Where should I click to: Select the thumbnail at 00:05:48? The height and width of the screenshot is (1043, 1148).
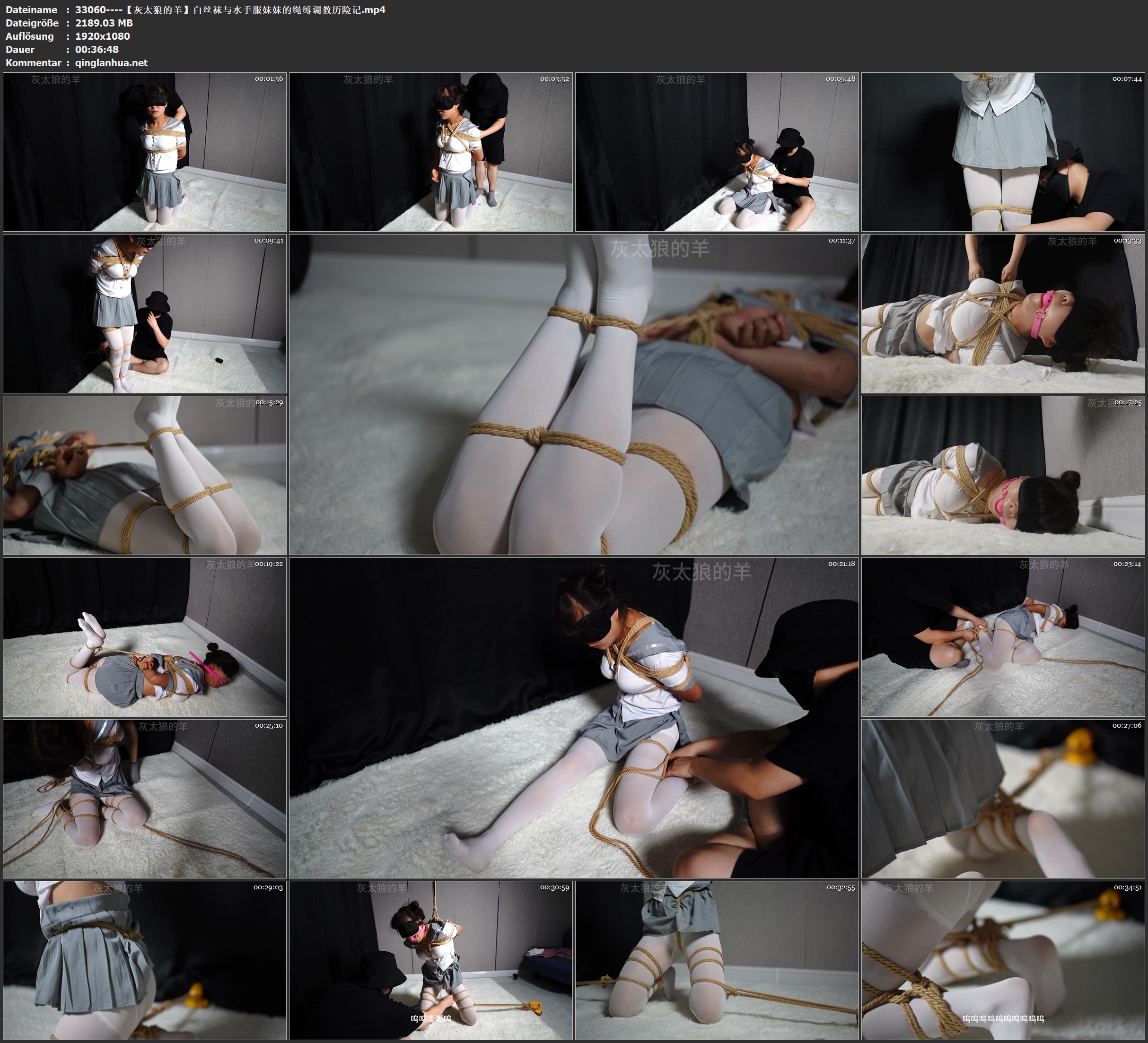click(717, 152)
